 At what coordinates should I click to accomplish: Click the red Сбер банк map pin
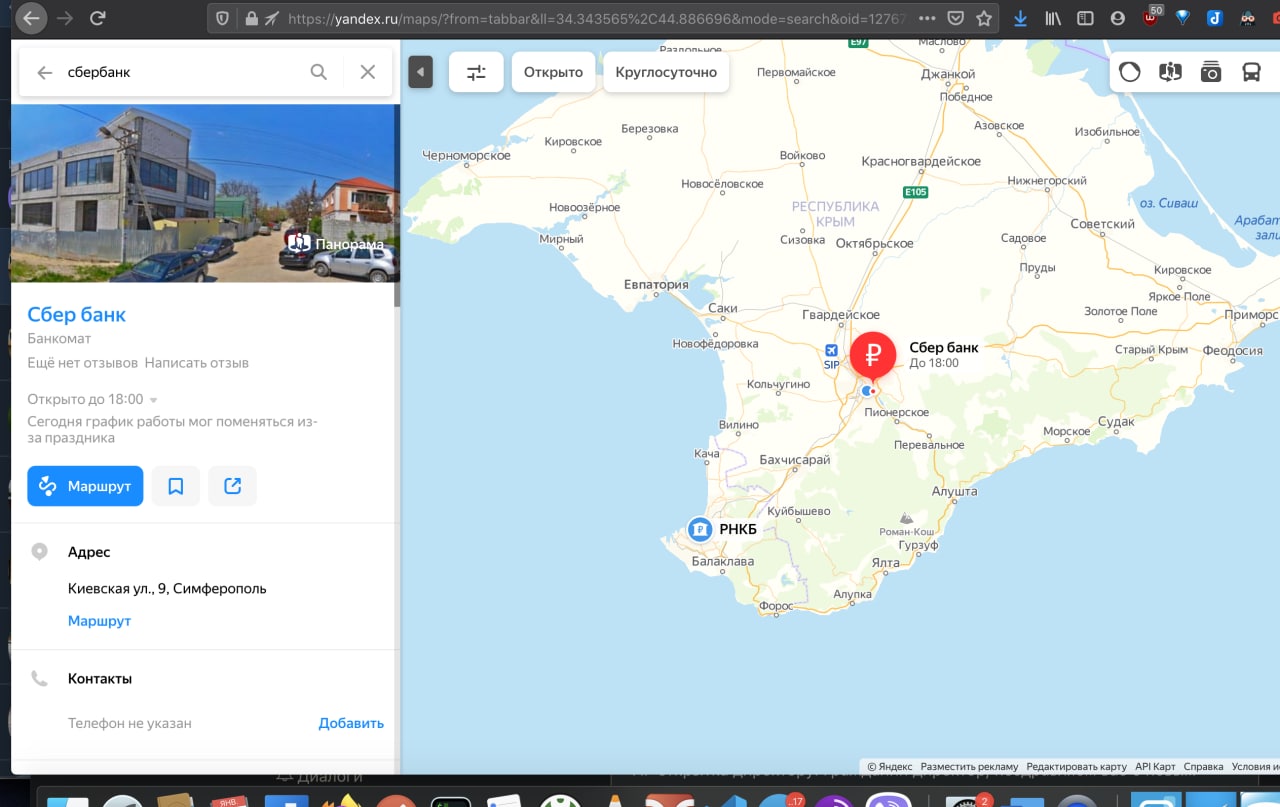873,355
